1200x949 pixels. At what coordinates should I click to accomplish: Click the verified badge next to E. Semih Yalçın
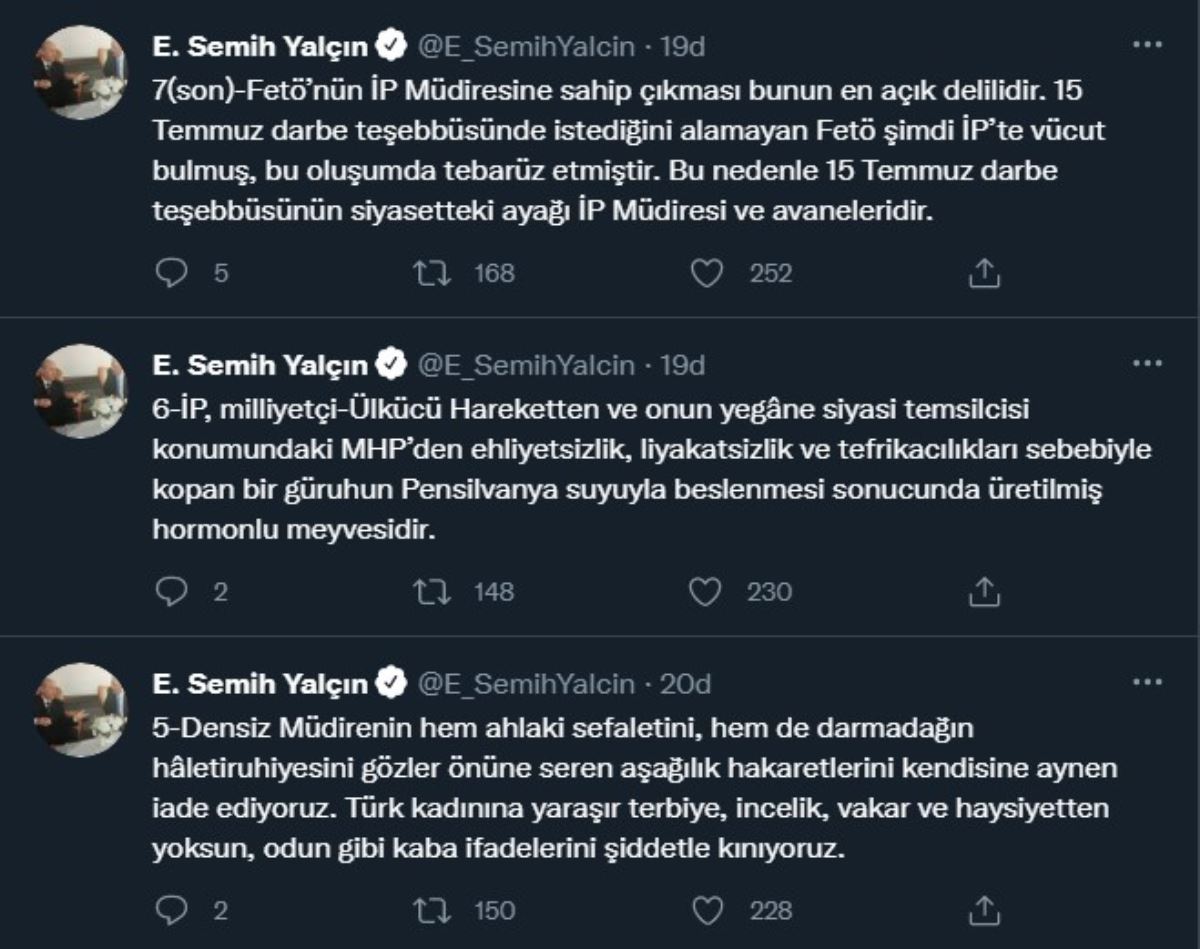[390, 44]
